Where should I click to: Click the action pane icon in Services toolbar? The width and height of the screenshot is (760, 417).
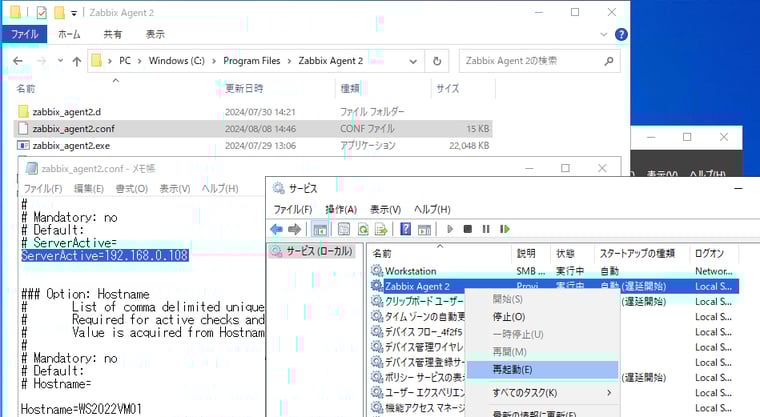click(424, 229)
